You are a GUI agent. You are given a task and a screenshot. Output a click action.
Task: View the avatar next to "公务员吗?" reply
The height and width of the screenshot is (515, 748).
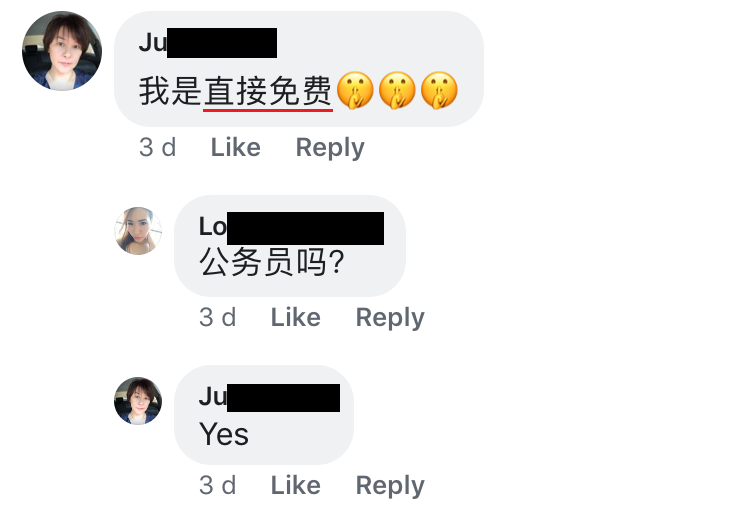138,231
